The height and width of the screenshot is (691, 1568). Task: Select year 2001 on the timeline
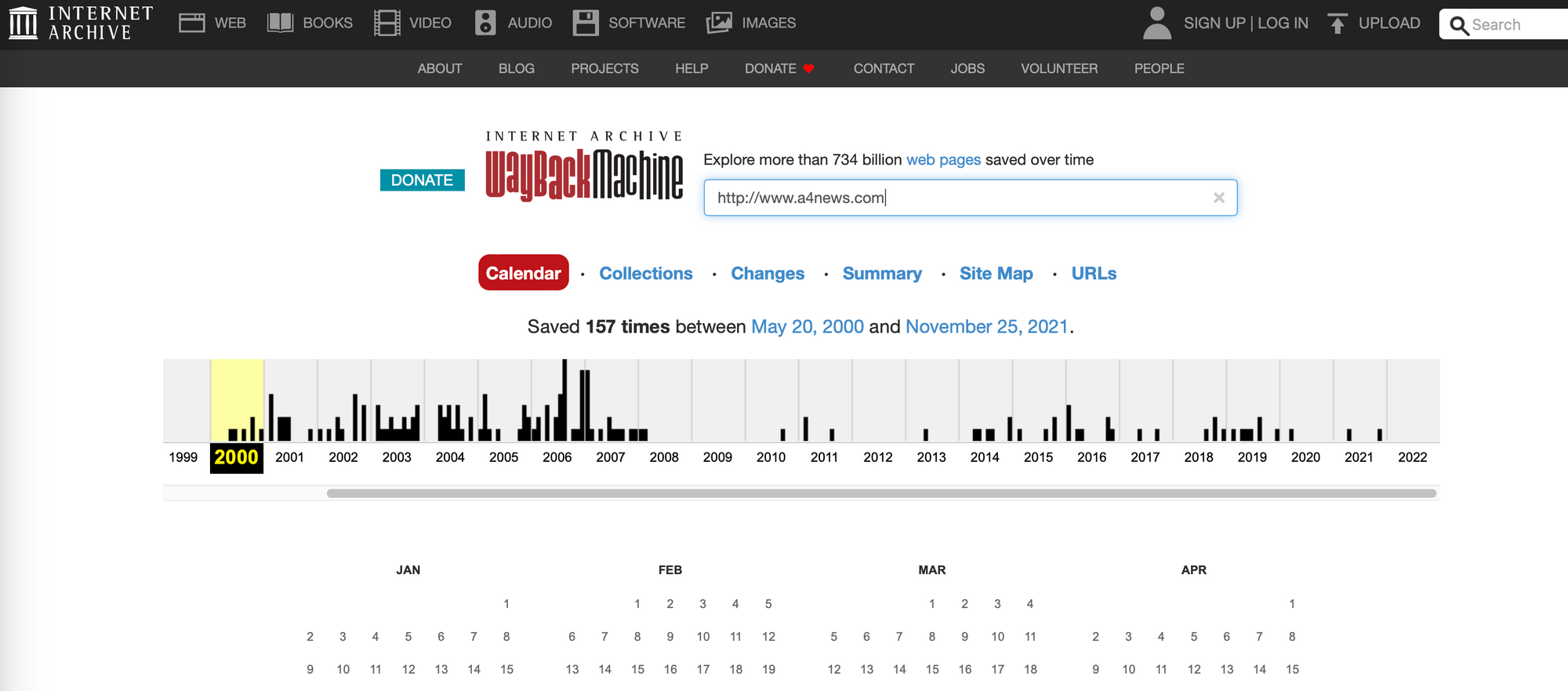pos(289,457)
